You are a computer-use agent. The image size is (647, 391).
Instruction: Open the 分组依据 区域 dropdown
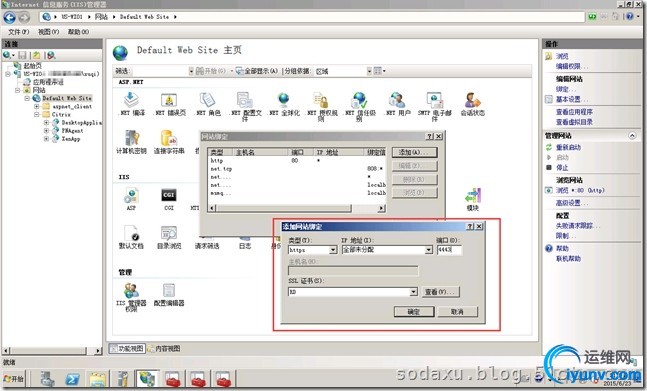[369, 71]
